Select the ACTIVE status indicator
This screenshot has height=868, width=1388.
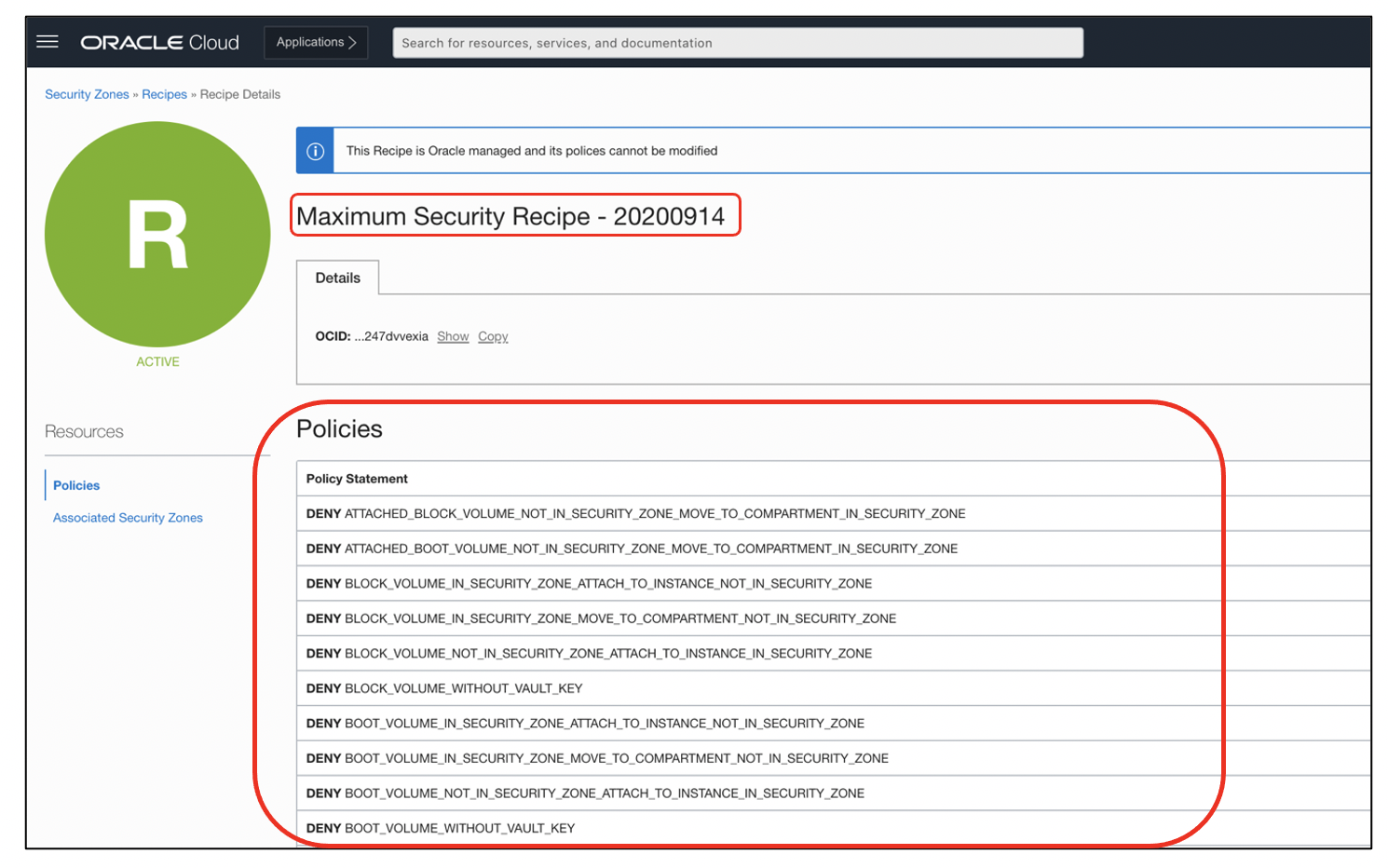click(156, 361)
